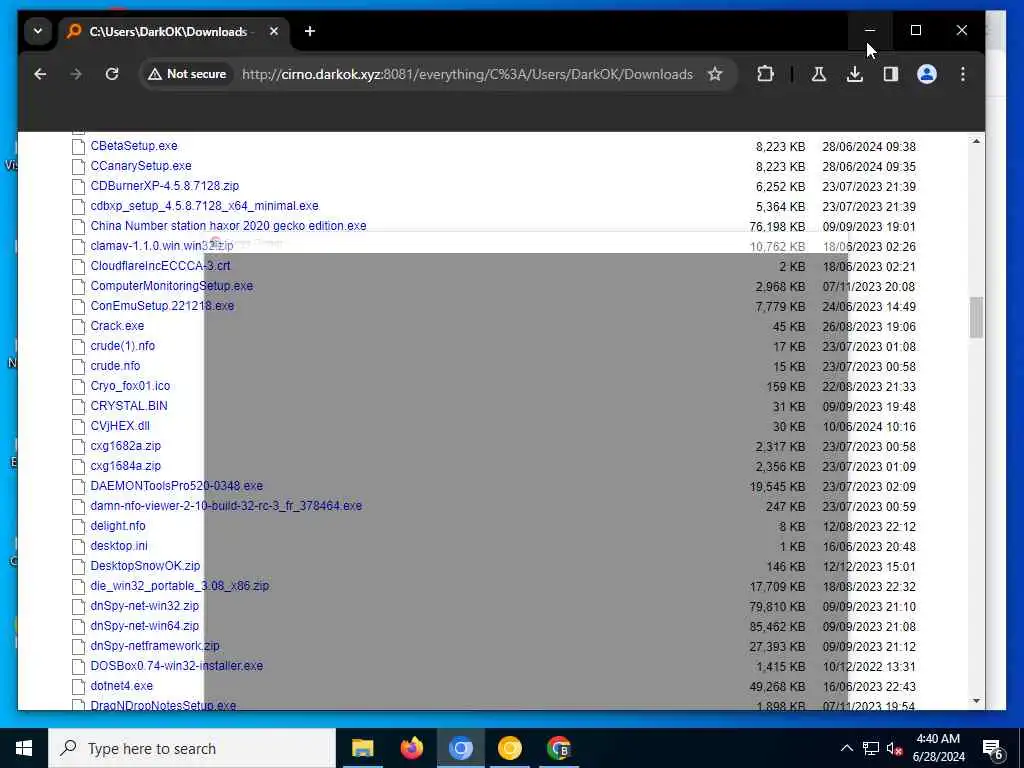Open the notification center icon
Image resolution: width=1024 pixels, height=768 pixels.
click(992, 749)
